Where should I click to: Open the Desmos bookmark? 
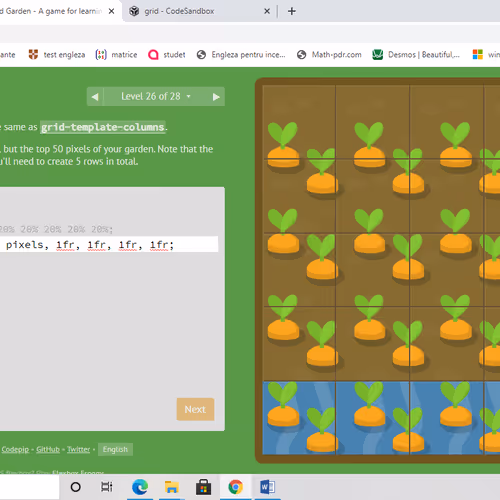click(416, 55)
